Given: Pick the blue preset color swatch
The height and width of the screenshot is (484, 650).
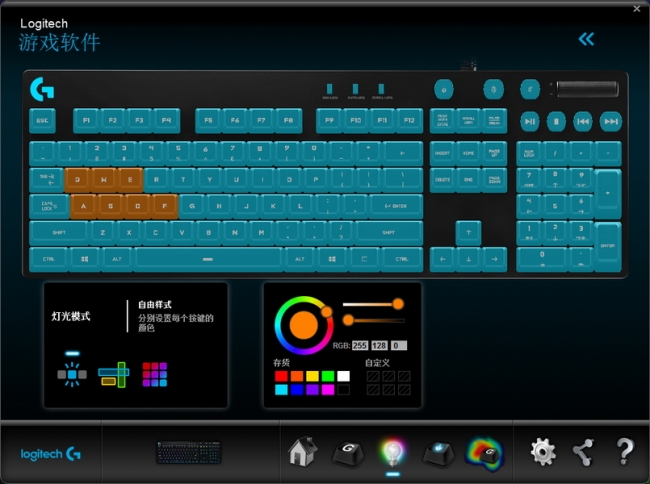Looking at the screenshot, I should click(x=297, y=390).
